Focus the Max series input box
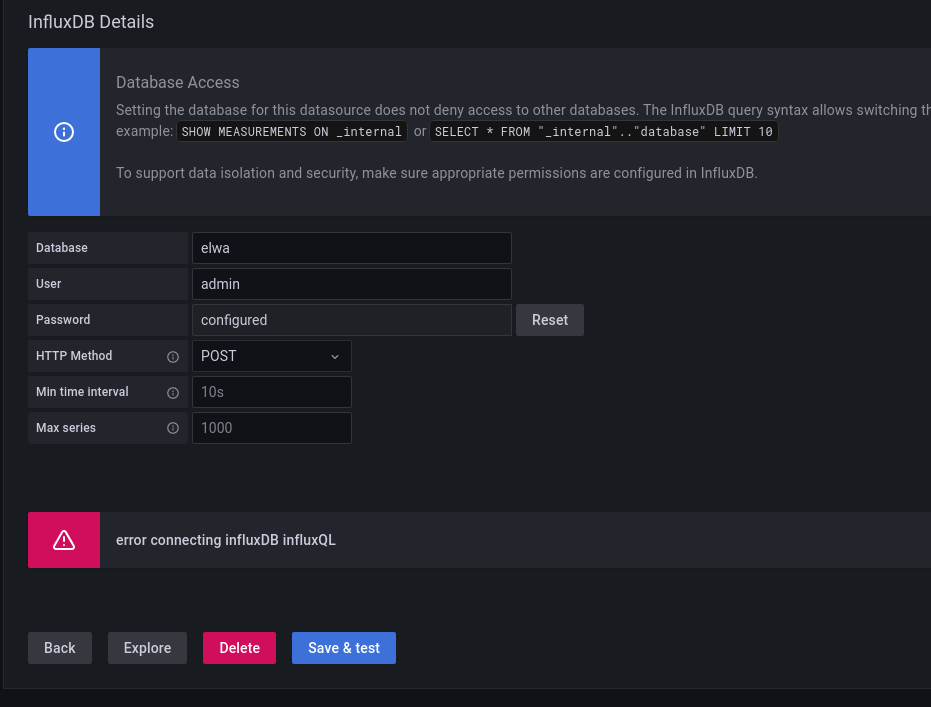This screenshot has width=931, height=707. 271,428
